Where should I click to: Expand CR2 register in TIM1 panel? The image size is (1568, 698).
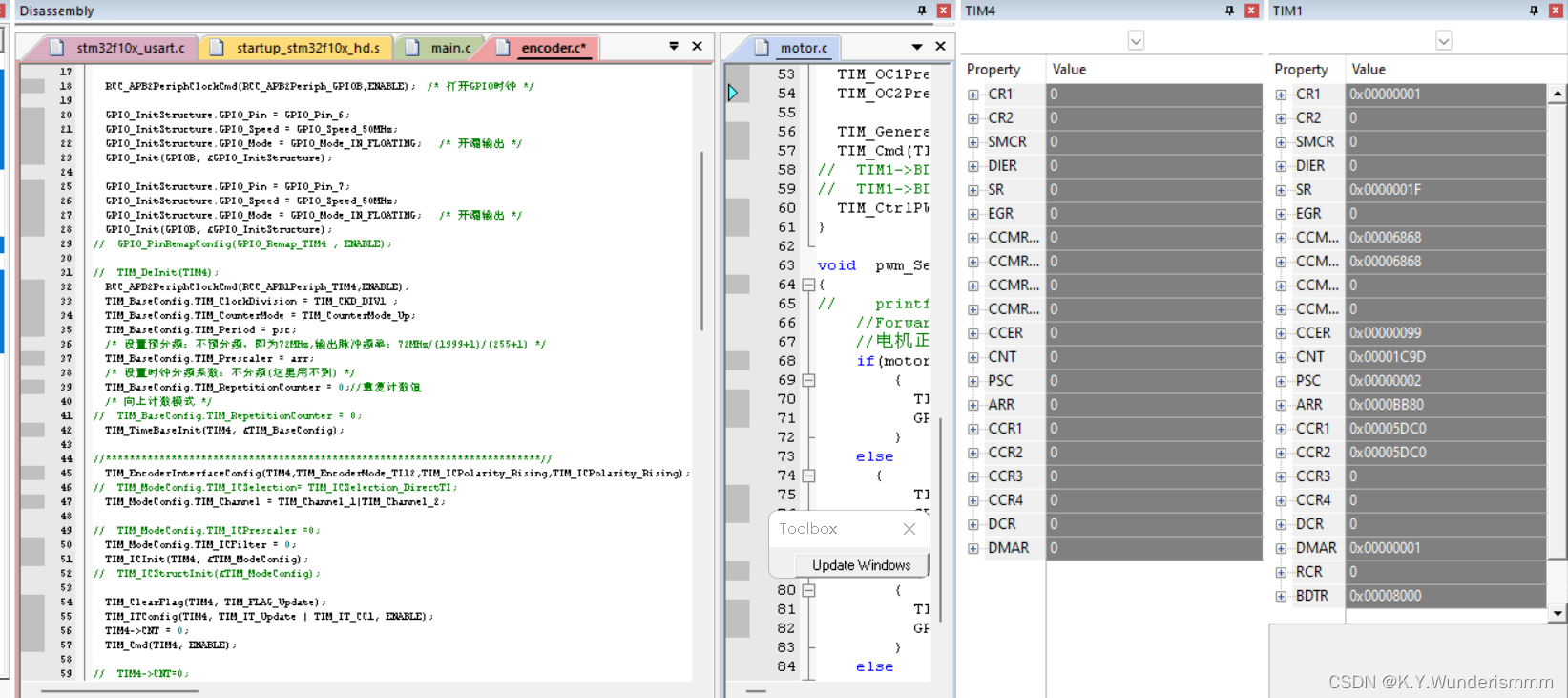(1281, 118)
